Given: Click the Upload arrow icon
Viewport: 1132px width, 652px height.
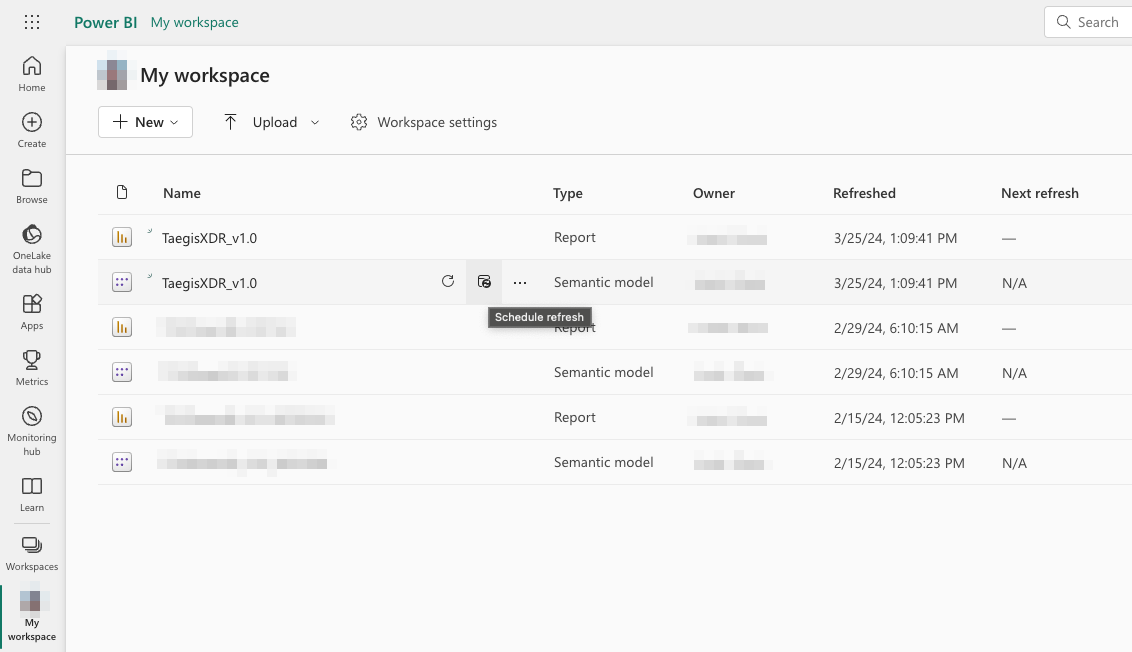Looking at the screenshot, I should click(230, 122).
